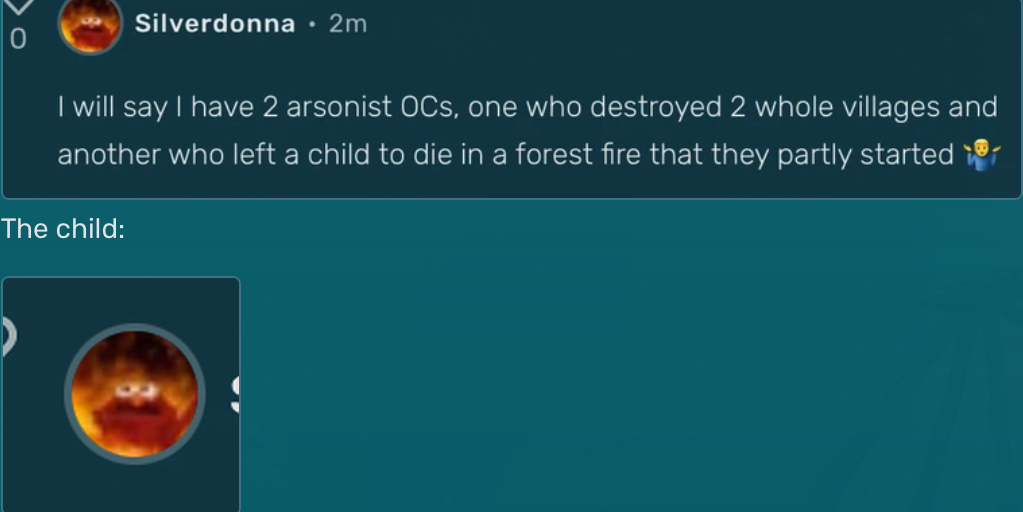Click the vote score showing 0
Screen dimensions: 1023x512
(x=17, y=40)
